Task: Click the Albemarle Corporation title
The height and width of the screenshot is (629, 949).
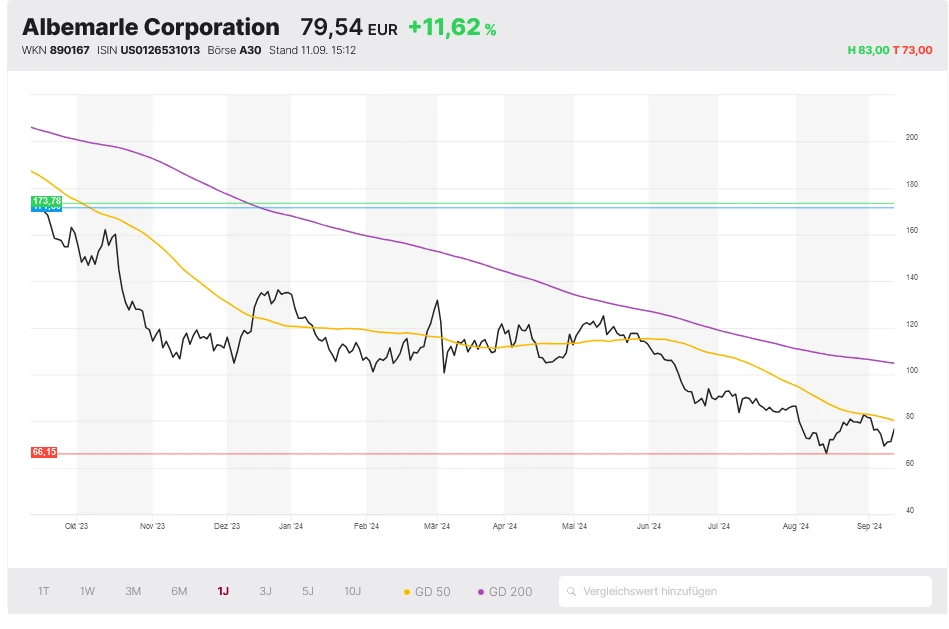Action: [151, 27]
